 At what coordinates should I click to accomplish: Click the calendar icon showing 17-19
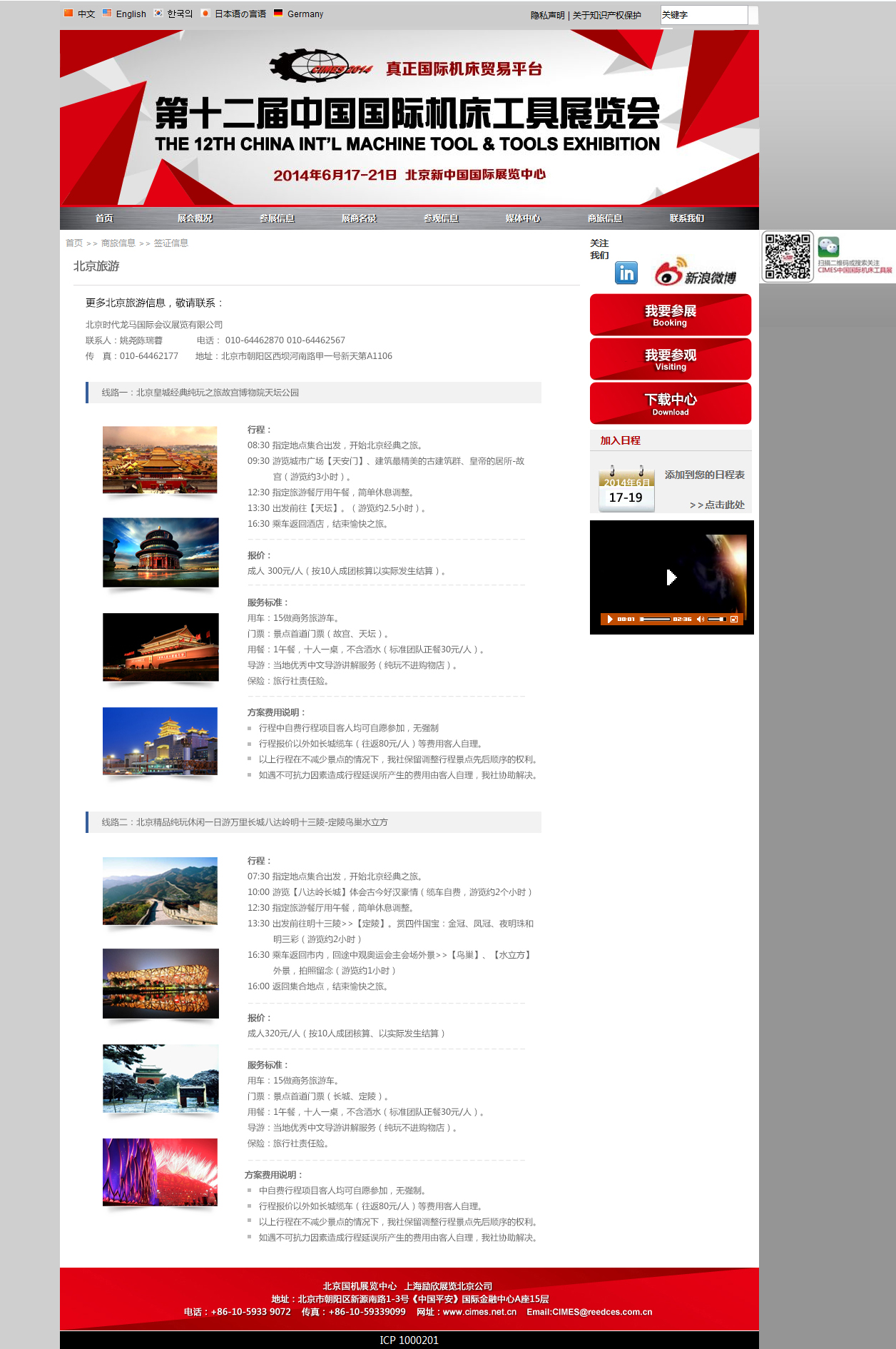coord(626,489)
